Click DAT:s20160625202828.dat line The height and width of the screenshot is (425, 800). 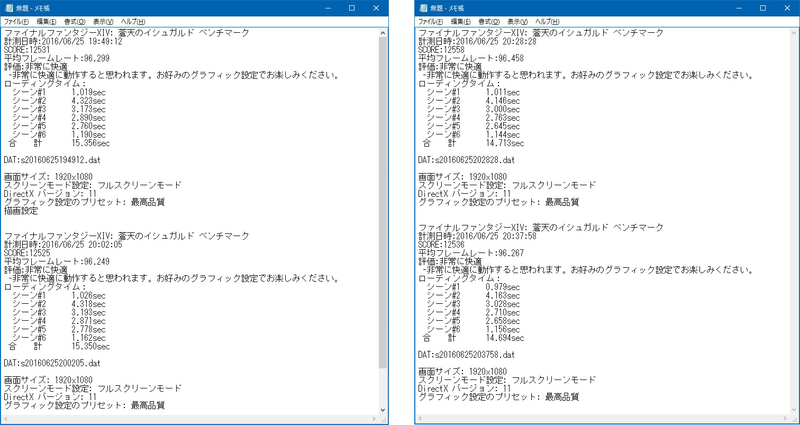[x=466, y=160]
